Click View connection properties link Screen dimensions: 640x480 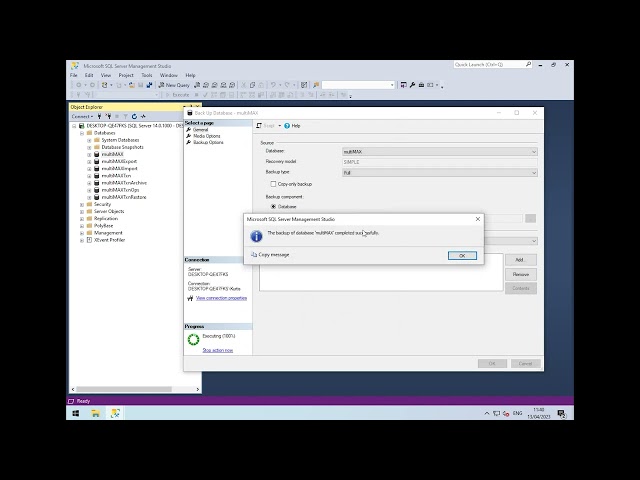[221, 298]
